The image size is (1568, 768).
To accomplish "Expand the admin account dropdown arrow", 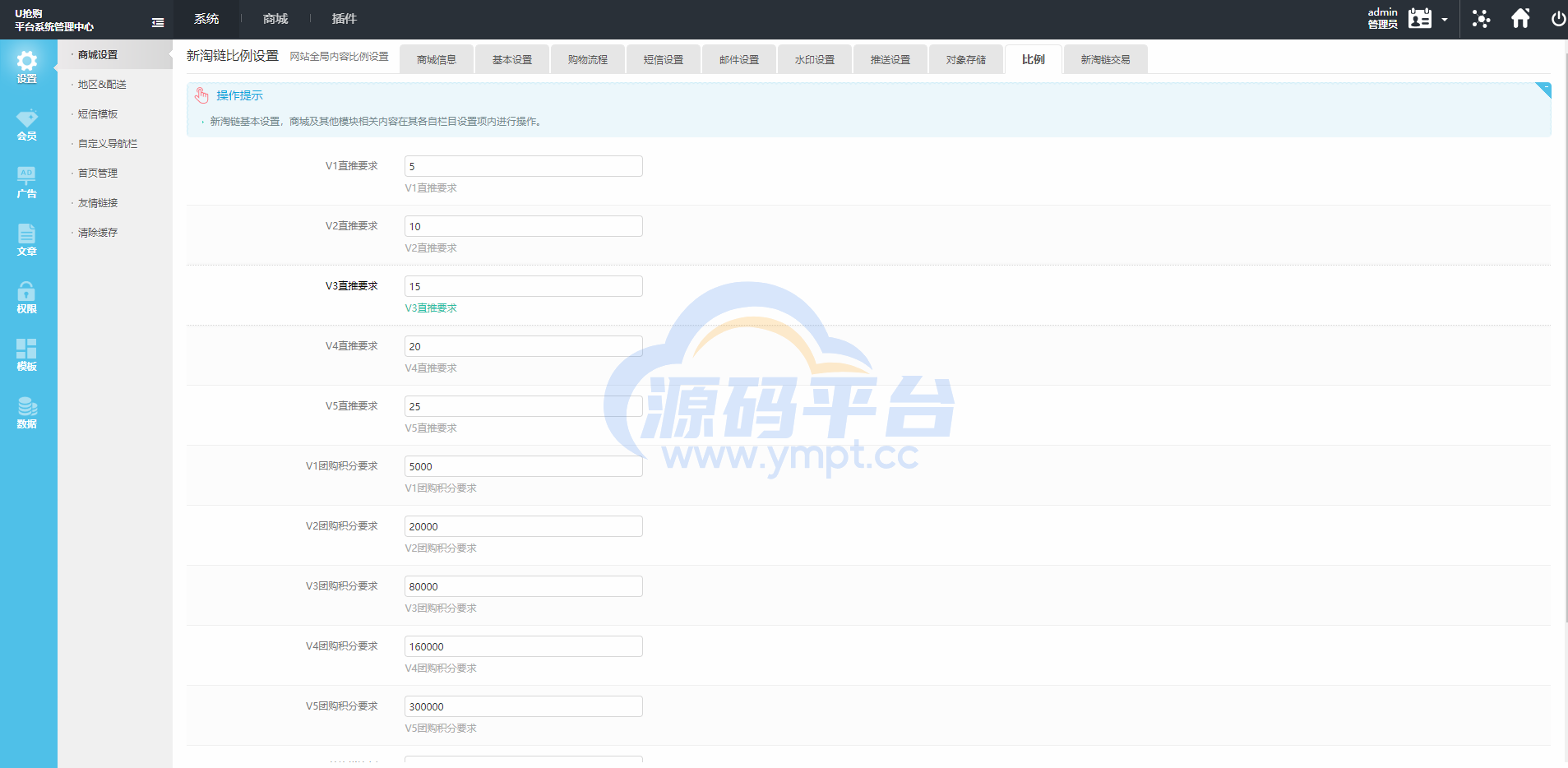I will pyautogui.click(x=1445, y=20).
